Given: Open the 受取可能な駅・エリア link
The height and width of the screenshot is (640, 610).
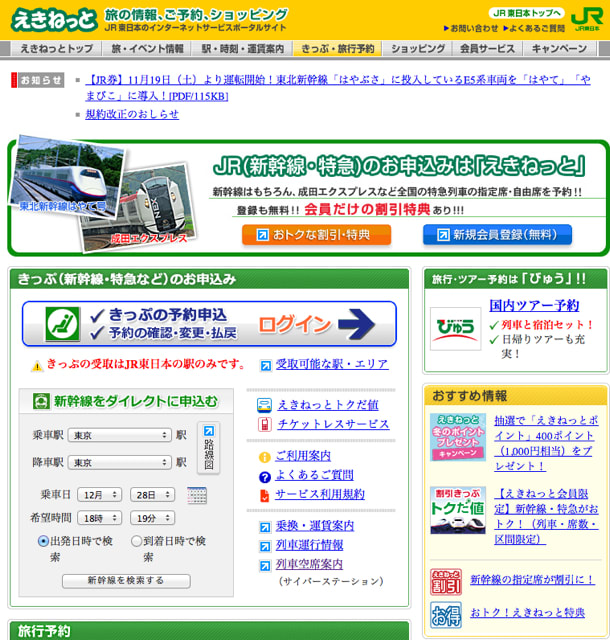Looking at the screenshot, I should pos(332,364).
